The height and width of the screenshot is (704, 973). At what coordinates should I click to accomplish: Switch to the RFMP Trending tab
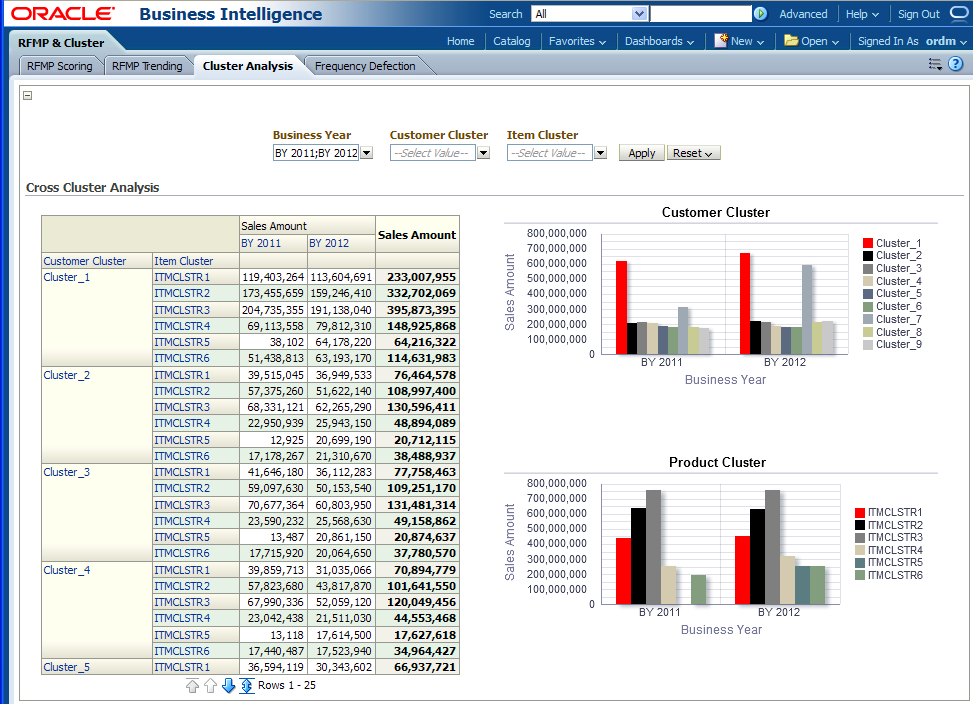[147, 66]
